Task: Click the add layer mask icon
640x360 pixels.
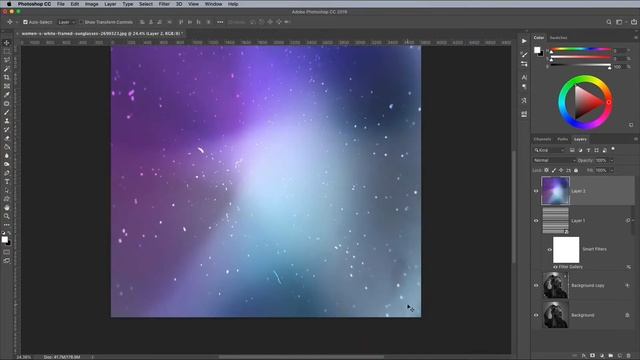Action: (593, 356)
